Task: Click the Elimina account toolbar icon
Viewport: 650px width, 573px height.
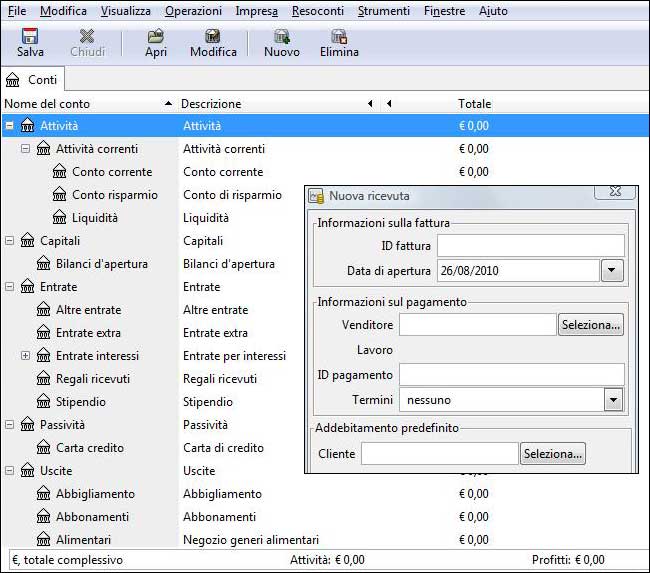Action: point(339,36)
